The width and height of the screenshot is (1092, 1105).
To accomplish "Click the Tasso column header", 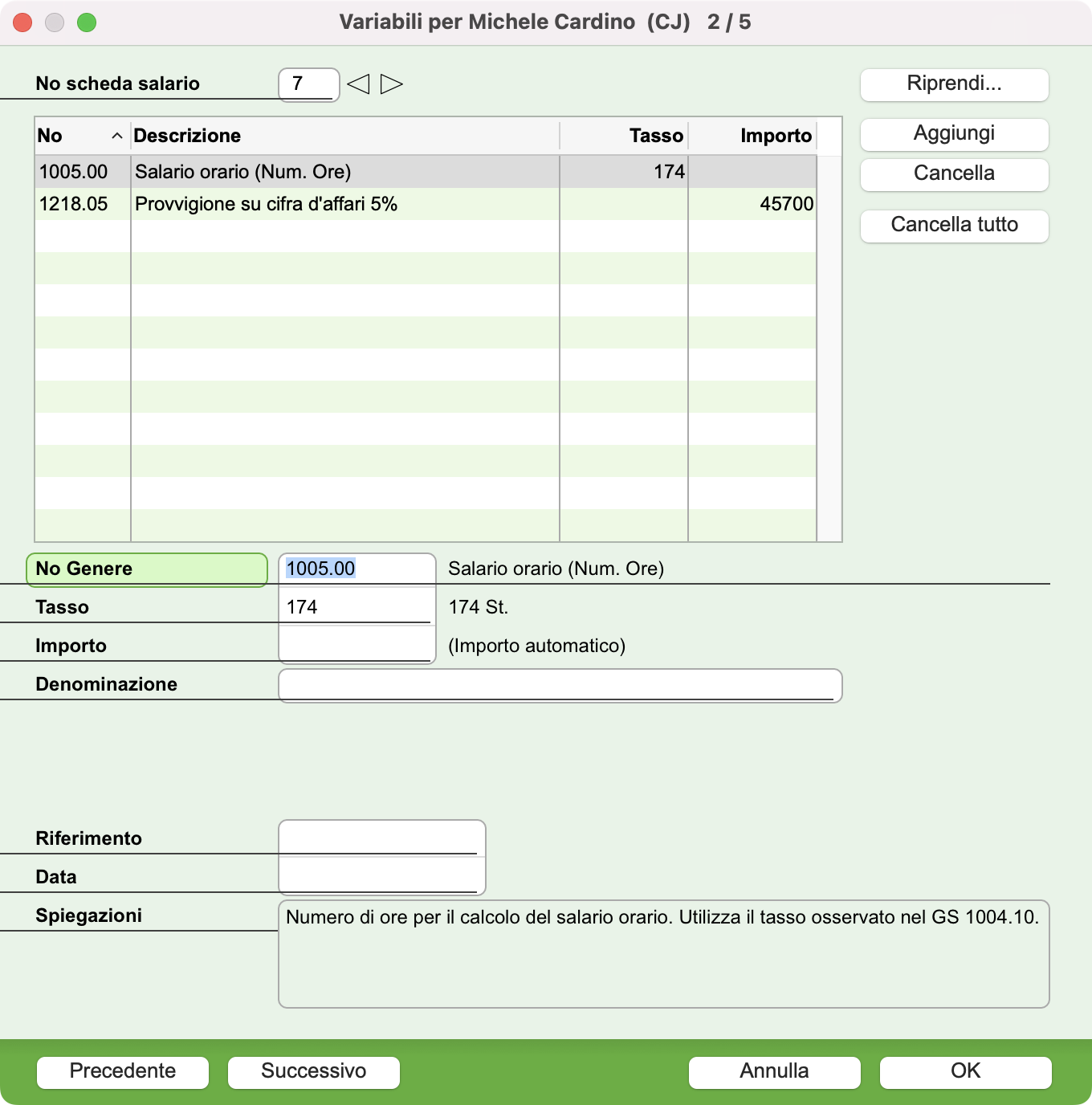I will 624,136.
